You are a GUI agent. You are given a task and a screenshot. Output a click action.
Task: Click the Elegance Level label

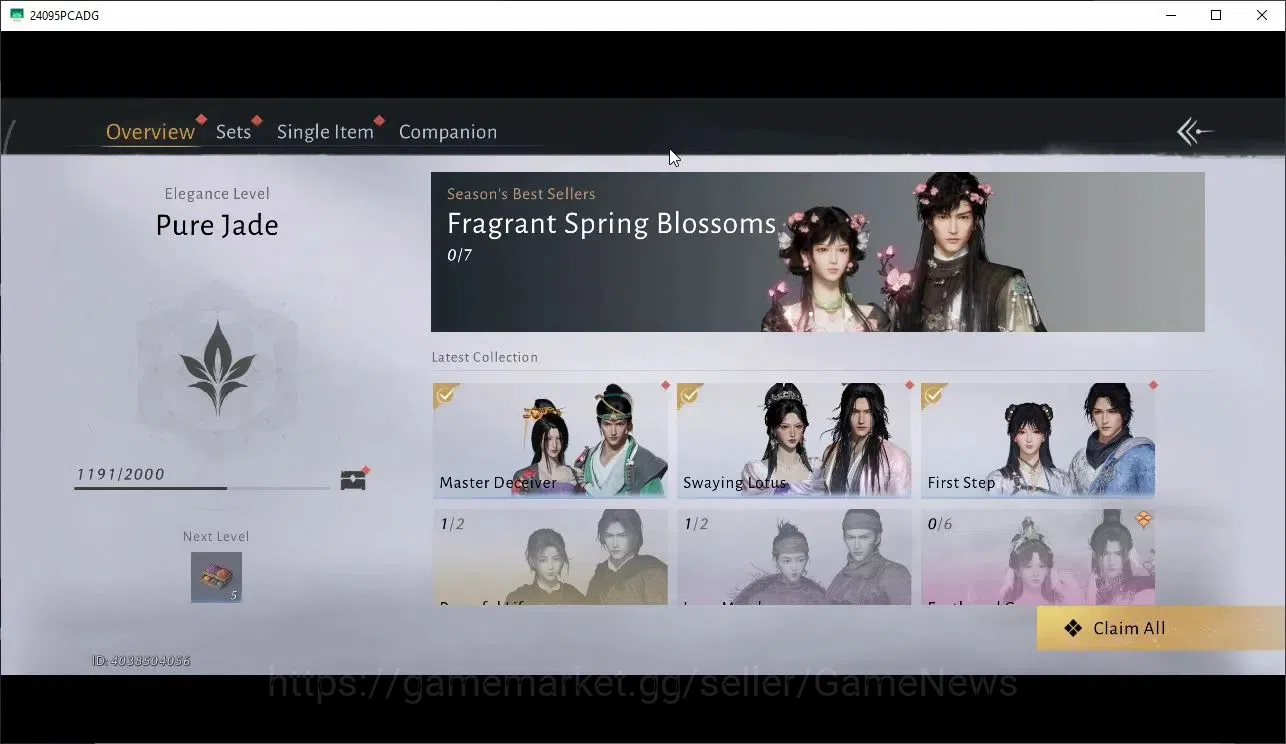(217, 194)
